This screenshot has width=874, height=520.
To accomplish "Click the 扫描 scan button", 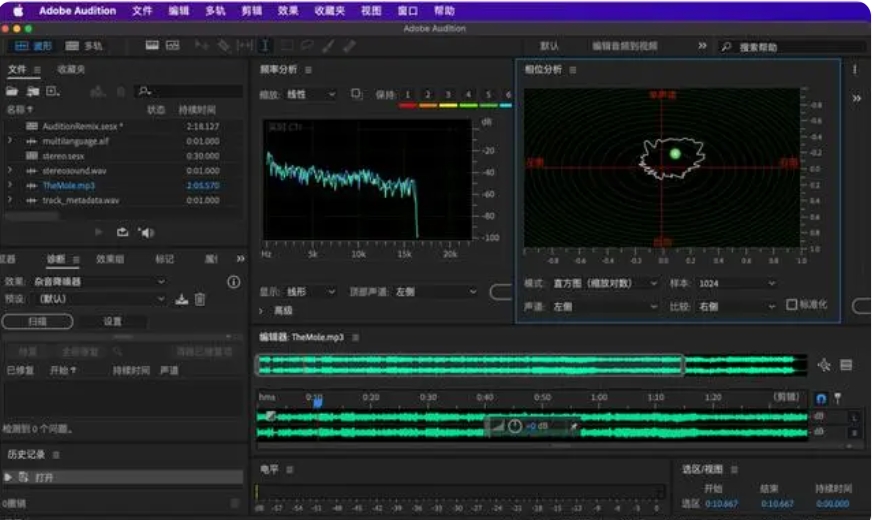I will [37, 322].
